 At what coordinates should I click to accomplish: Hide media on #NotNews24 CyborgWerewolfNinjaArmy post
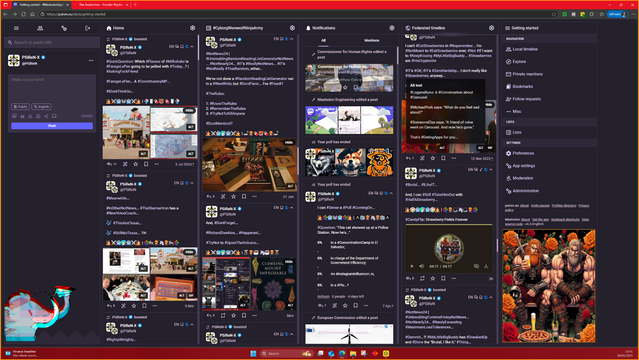289,142
